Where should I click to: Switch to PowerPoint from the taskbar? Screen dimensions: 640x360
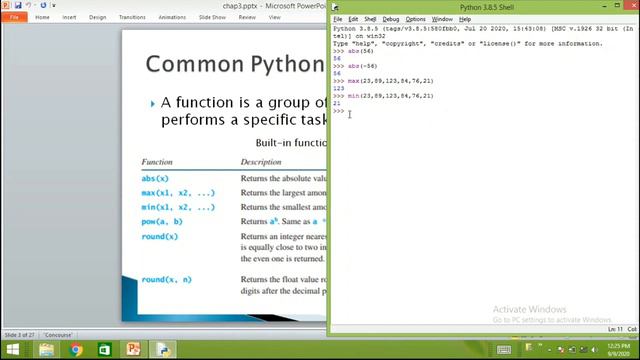pyautogui.click(x=133, y=350)
